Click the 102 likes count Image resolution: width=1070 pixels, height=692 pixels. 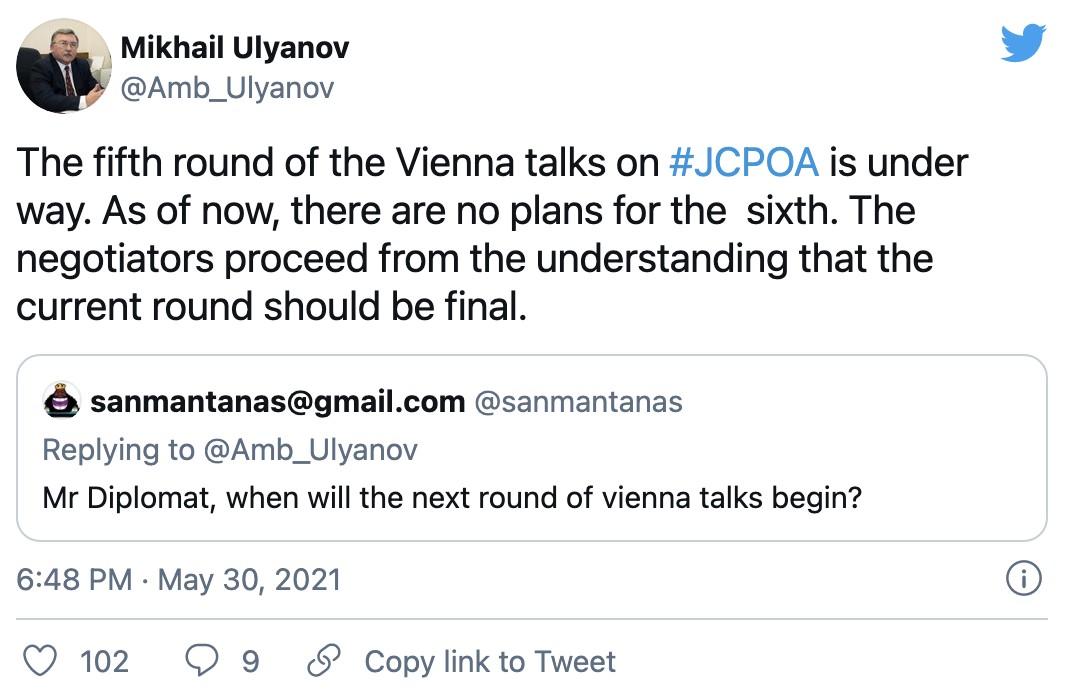pyautogui.click(x=104, y=661)
